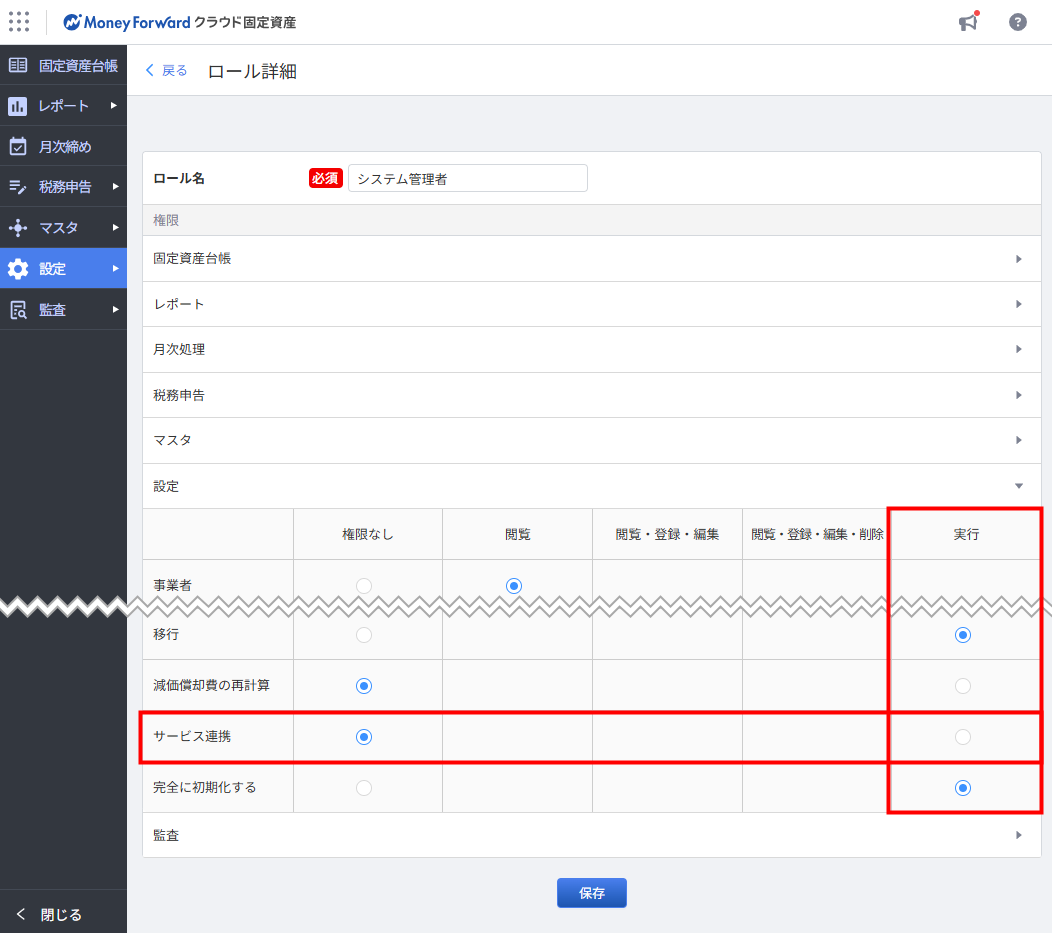Click the ロール名 text input field
1052x933 pixels.
pyautogui.click(x=467, y=178)
